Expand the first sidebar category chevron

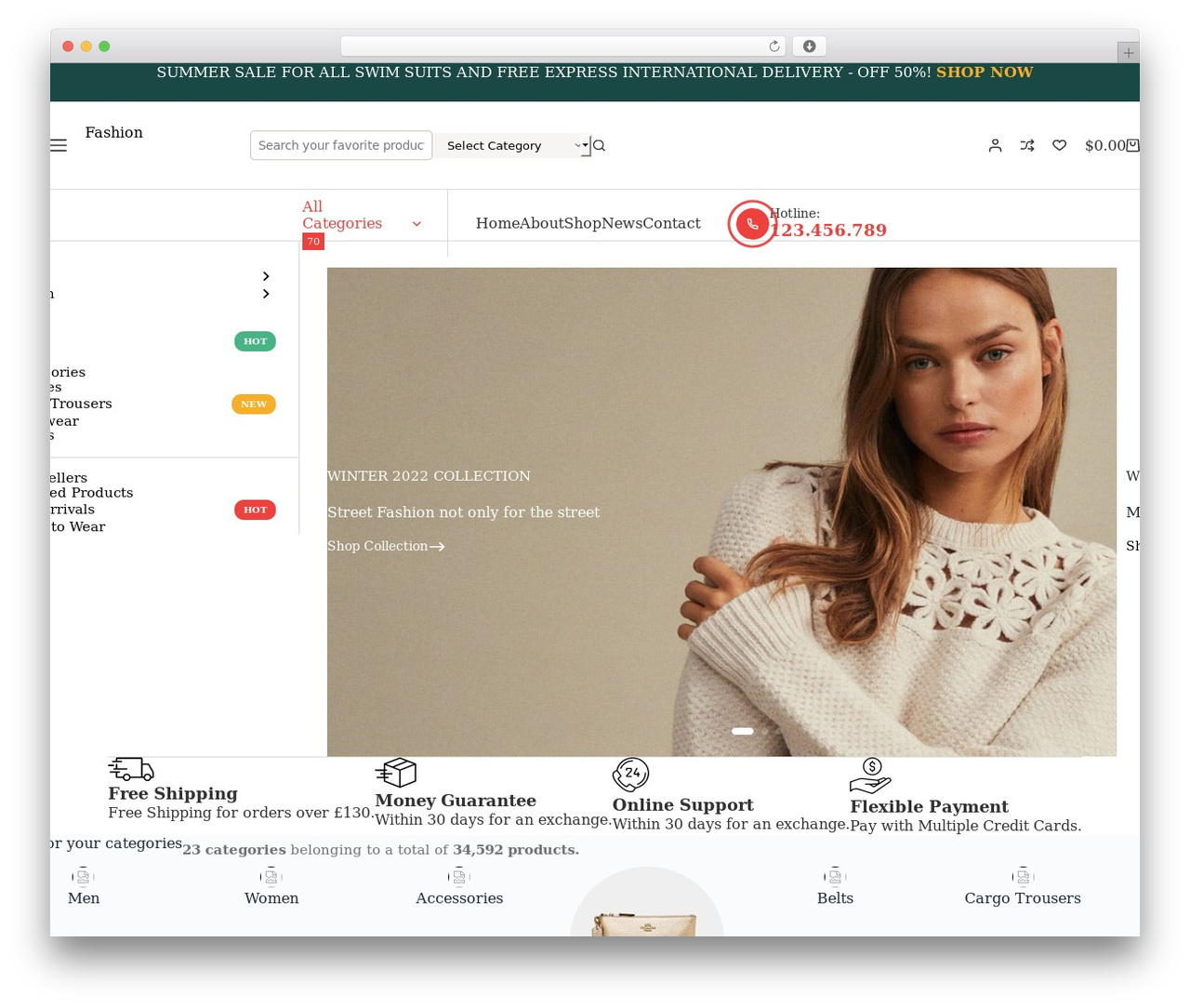266,276
